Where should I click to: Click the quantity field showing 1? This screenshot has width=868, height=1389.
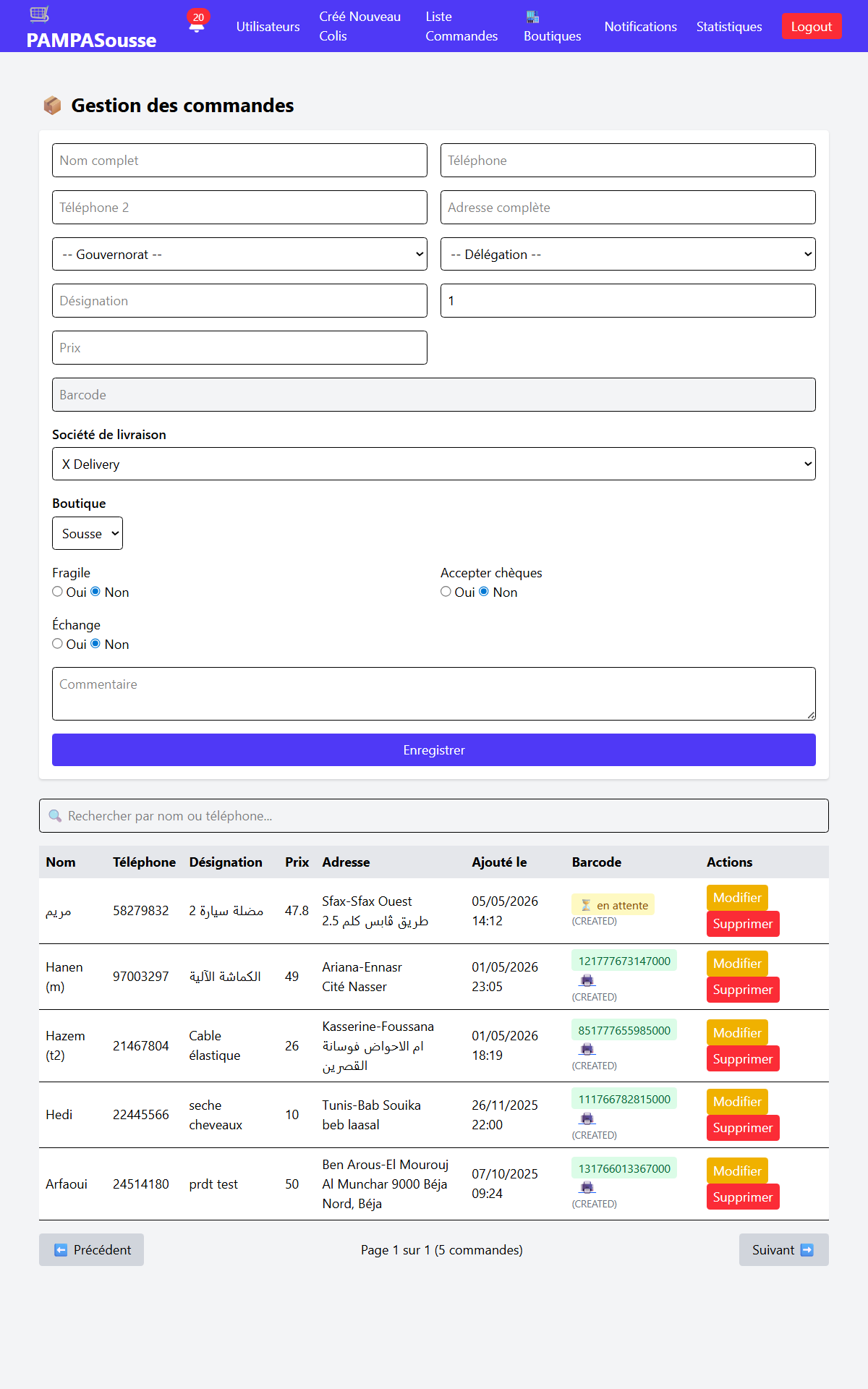628,300
